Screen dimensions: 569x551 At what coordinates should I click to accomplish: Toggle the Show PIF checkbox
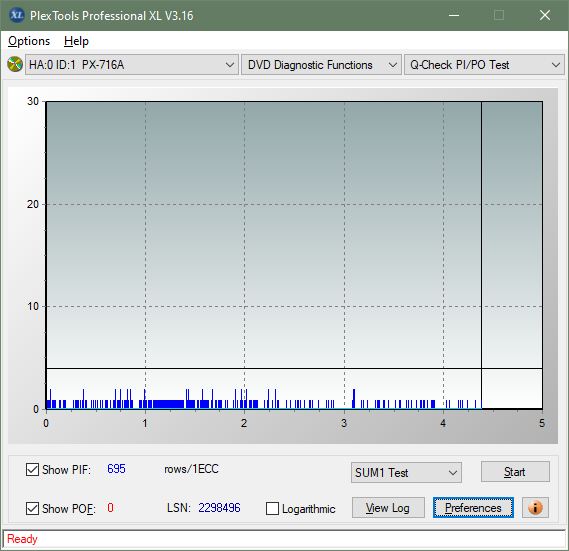point(32,469)
